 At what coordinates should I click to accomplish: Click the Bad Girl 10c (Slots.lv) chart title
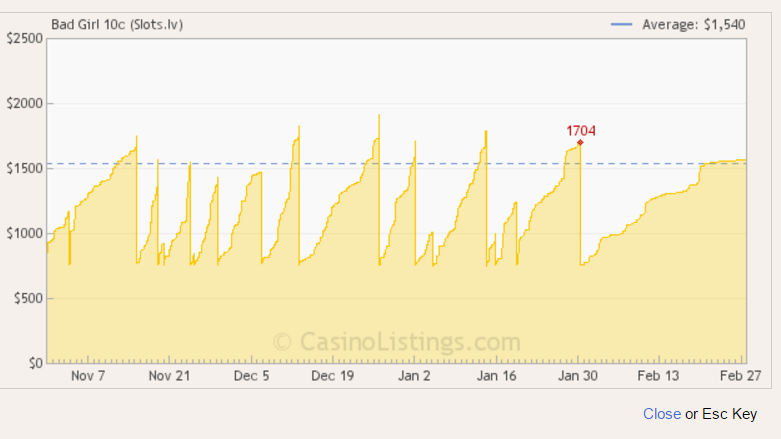pyautogui.click(x=117, y=24)
